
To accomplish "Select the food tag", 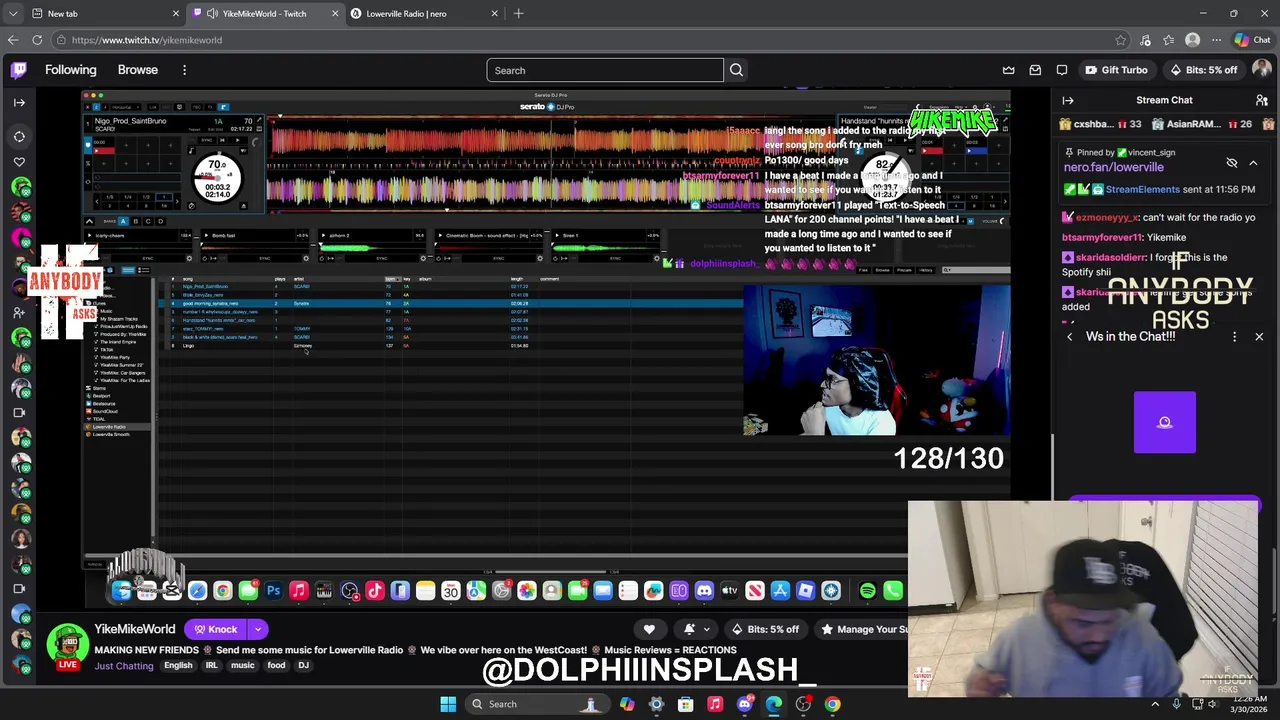I will [x=276, y=665].
